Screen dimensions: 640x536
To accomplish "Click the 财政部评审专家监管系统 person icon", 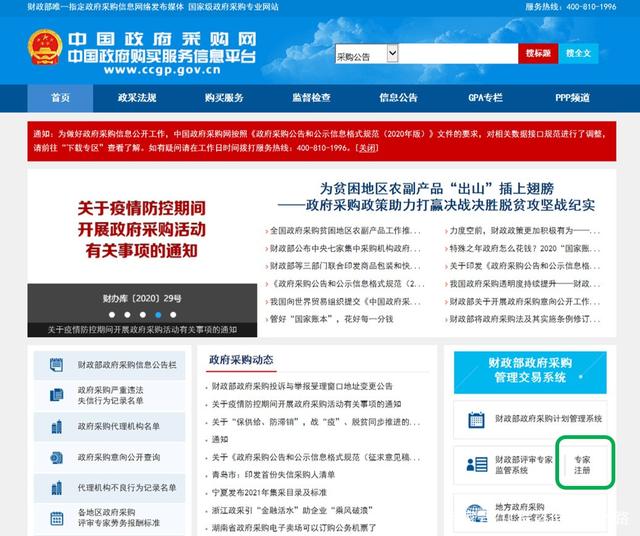I will coord(477,465).
